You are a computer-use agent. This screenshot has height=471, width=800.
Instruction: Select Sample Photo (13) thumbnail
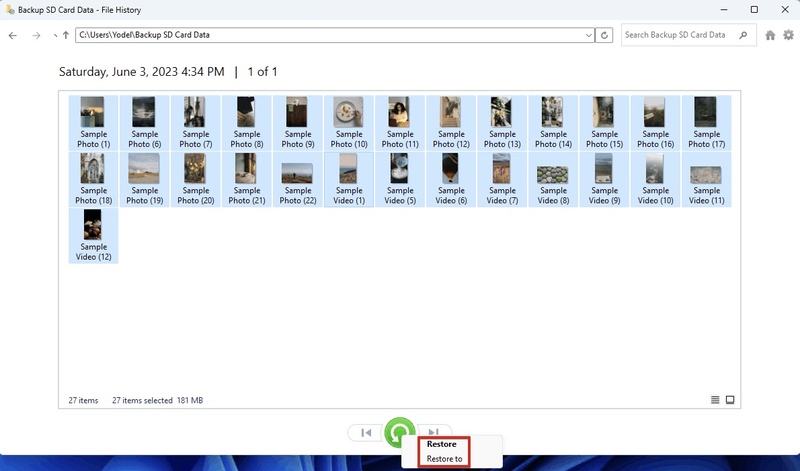point(502,122)
